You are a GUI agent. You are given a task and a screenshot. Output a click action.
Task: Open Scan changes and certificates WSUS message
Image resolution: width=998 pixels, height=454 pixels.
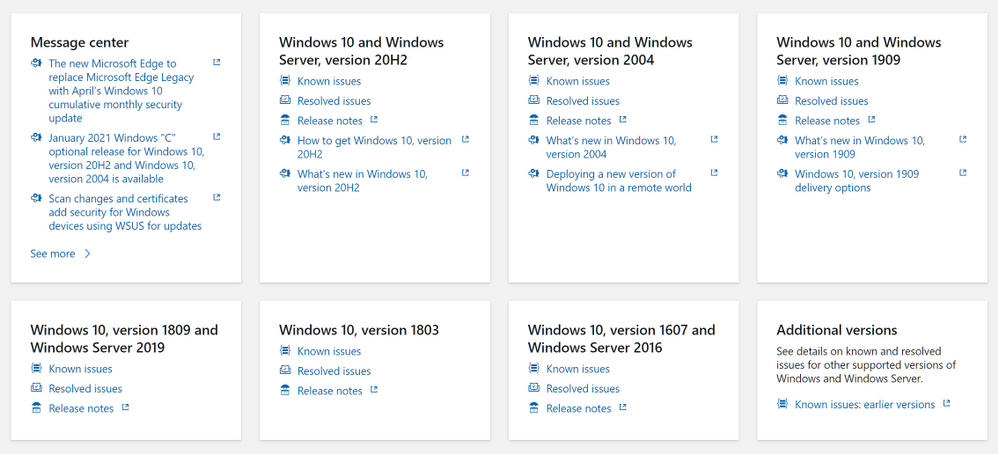click(125, 213)
